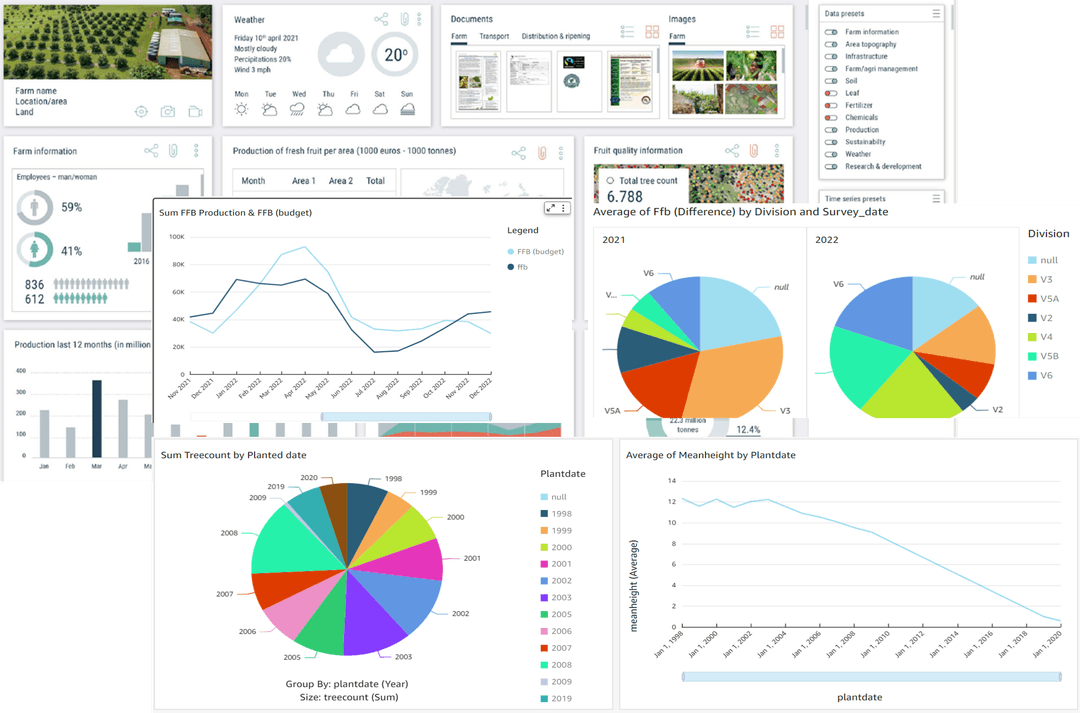Open the tractor field image thumbnail
Screen dimensions: 1080x713
697,67
